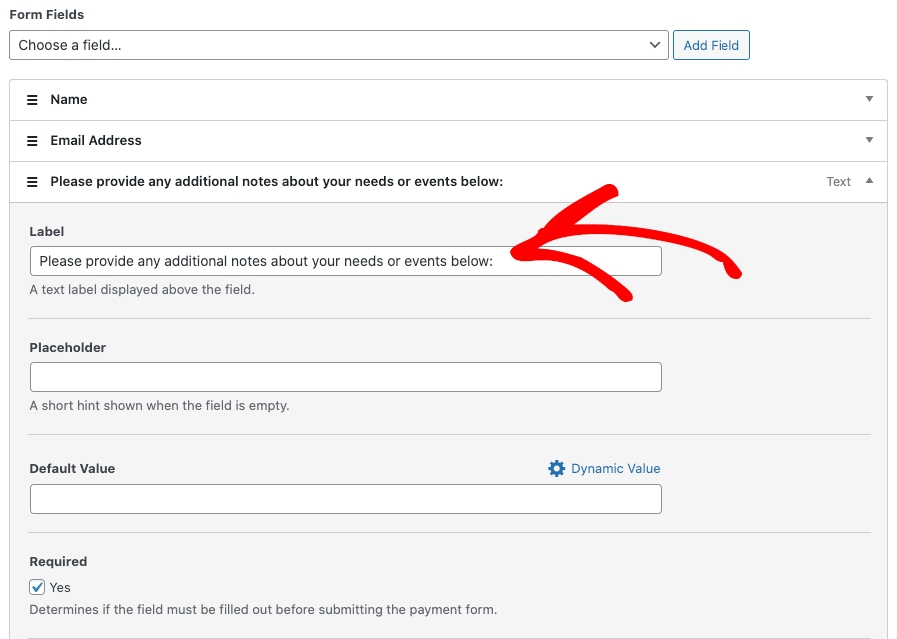
Task: Expand the Email Address field arrow
Action: pyautogui.click(x=869, y=140)
